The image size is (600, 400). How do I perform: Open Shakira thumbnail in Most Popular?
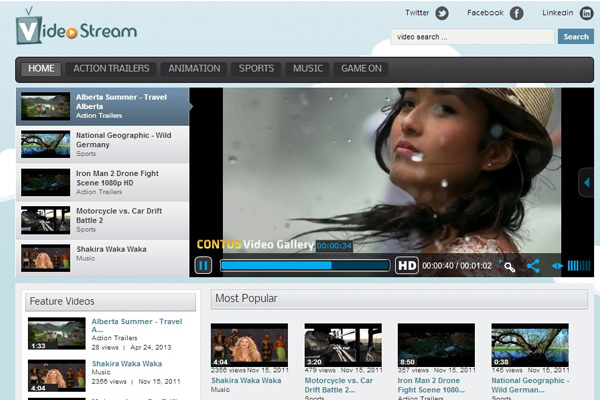249,345
